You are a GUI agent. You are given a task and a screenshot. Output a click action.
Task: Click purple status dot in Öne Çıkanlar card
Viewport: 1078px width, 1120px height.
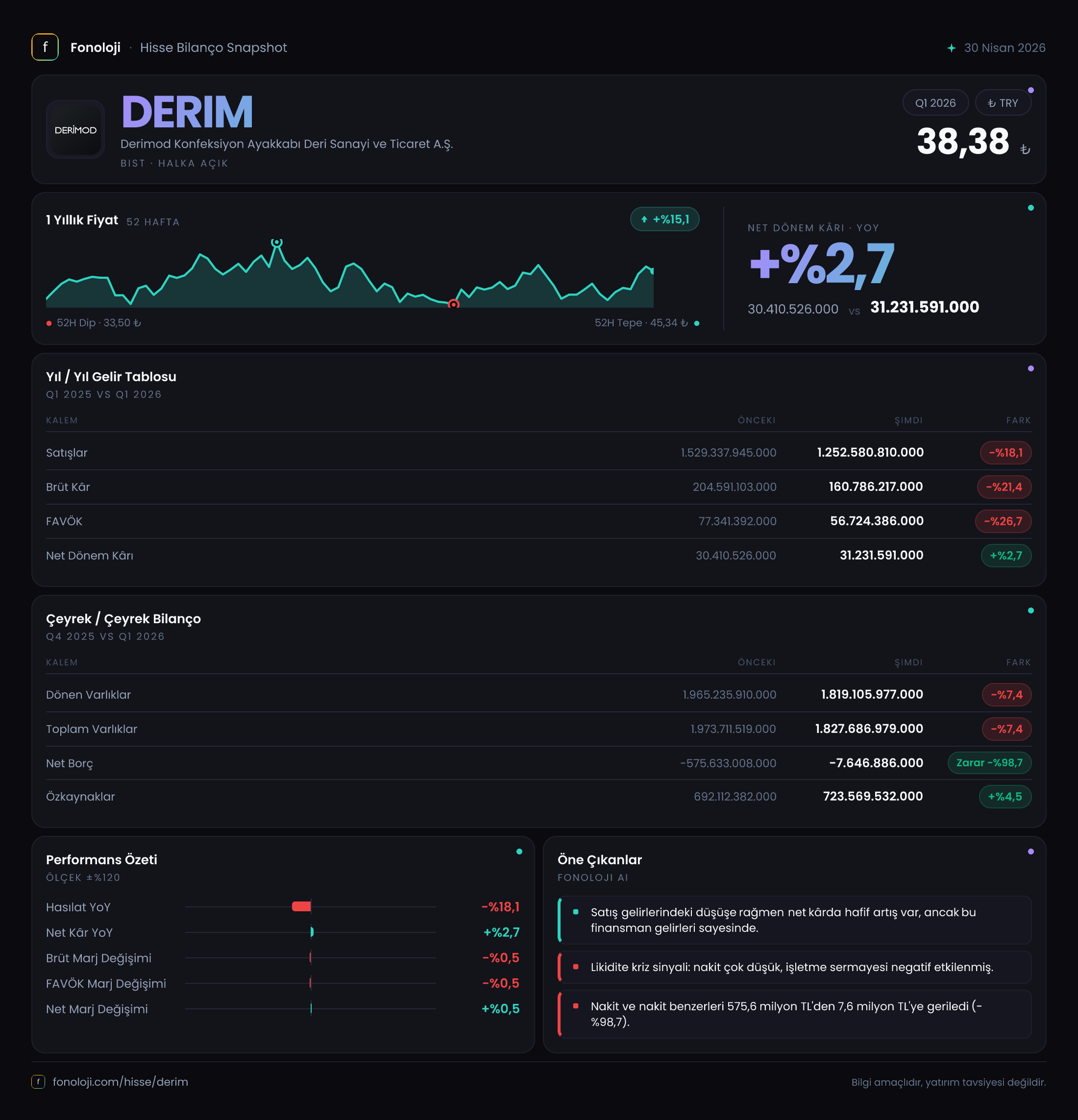[x=1030, y=852]
